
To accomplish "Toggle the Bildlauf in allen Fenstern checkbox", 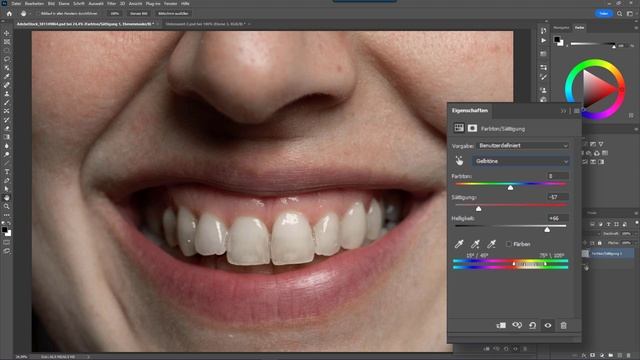I will (37, 13).
